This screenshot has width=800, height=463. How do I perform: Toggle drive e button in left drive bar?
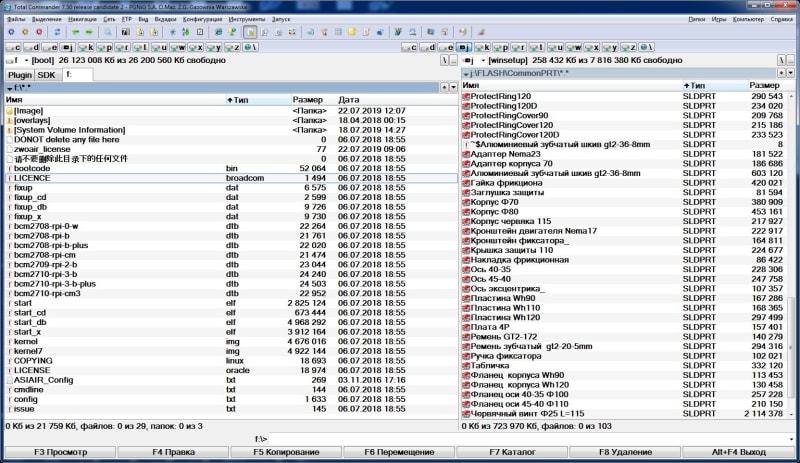click(x=49, y=47)
